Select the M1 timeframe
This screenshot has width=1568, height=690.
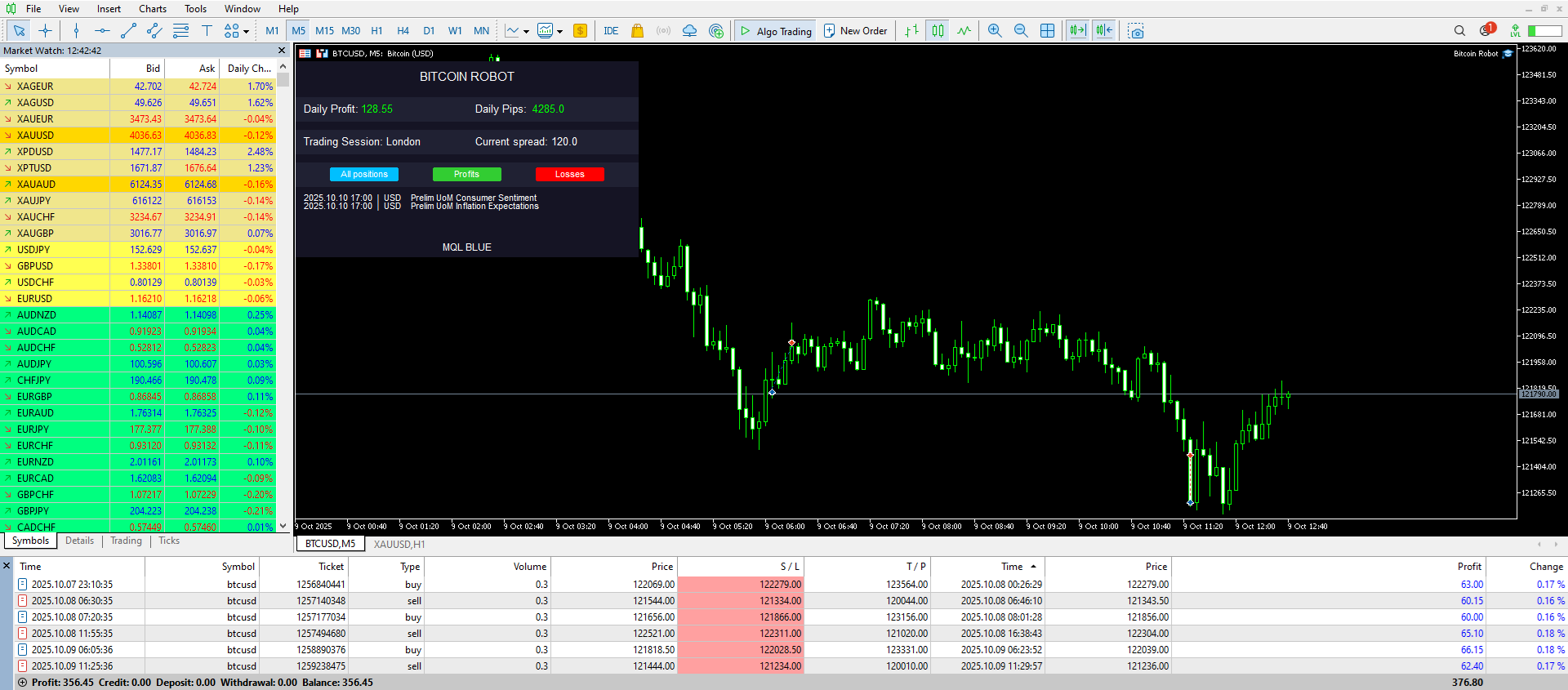coord(272,31)
